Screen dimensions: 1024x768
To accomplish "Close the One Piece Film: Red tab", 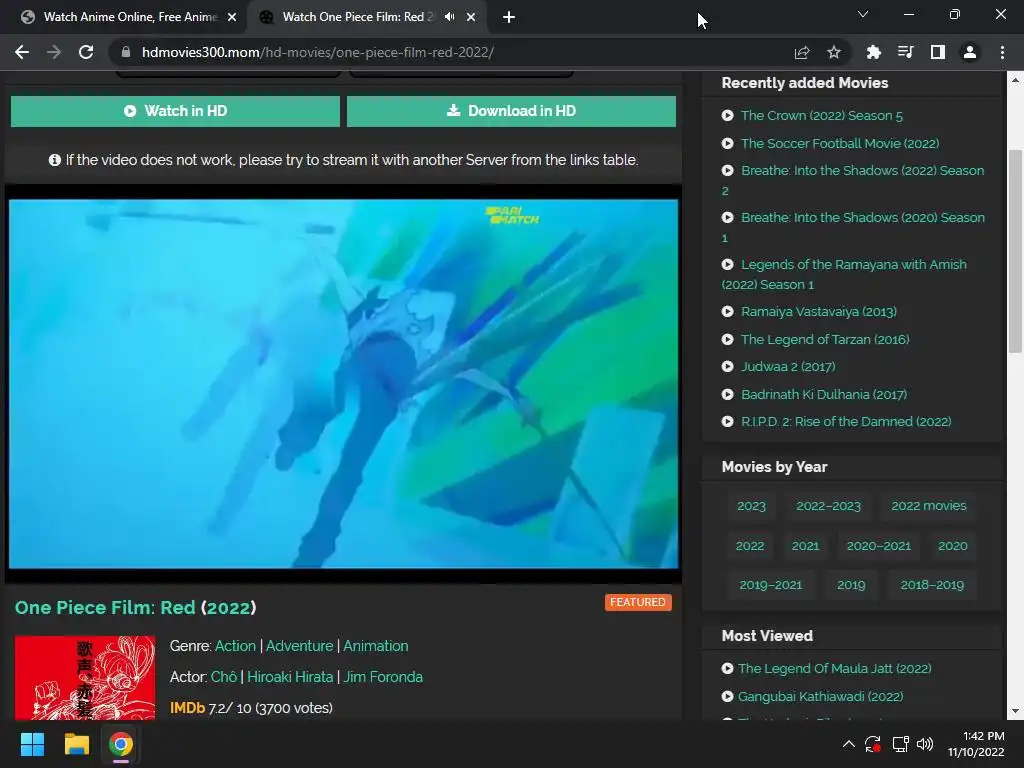I will tap(471, 17).
